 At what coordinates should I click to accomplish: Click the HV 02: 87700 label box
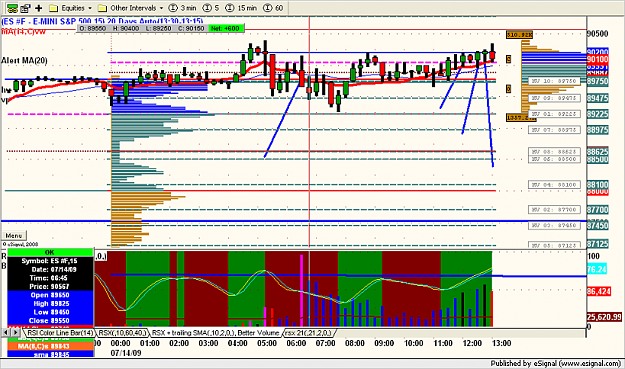pos(554,210)
